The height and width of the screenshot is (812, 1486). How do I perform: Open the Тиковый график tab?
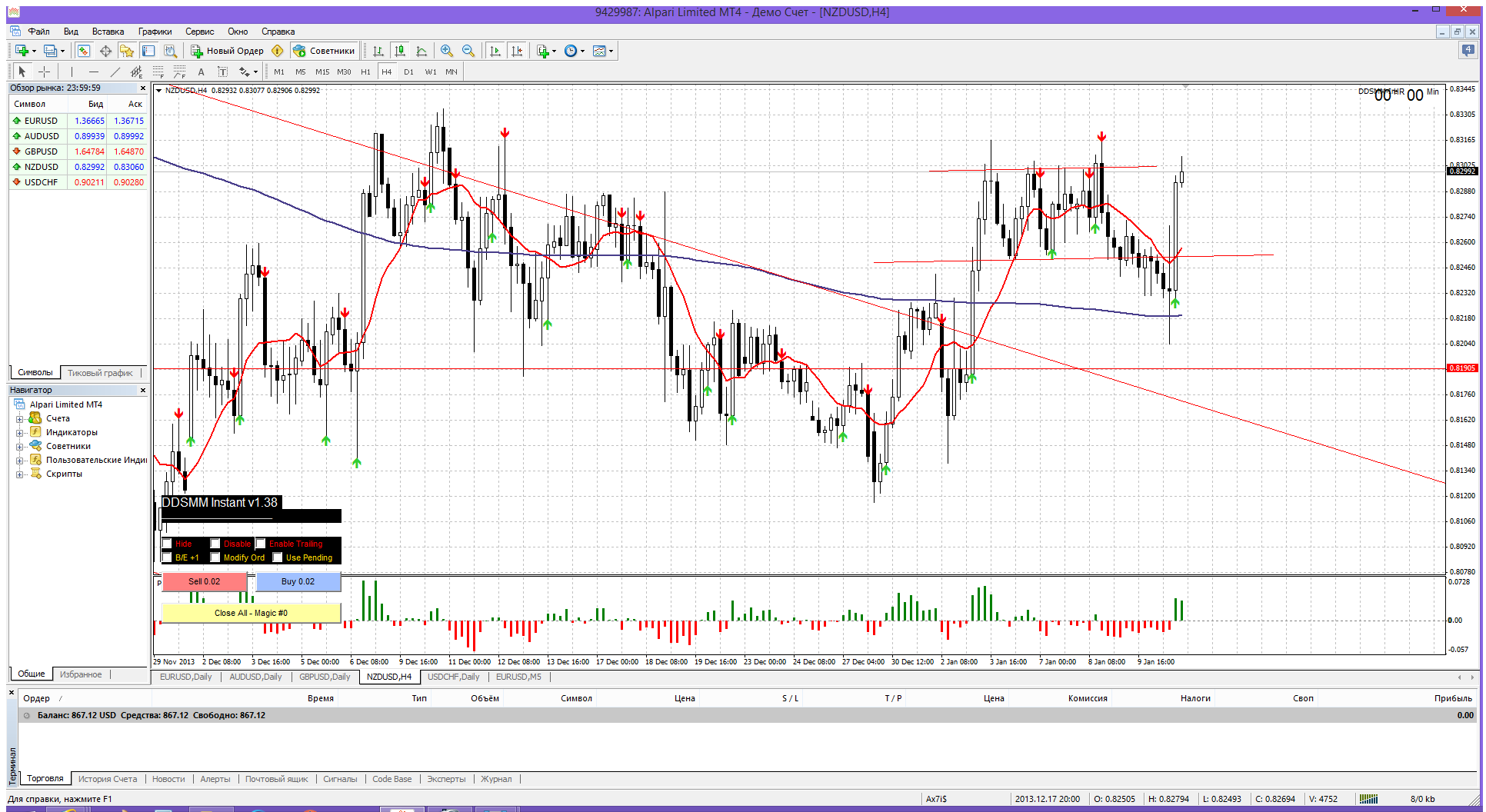point(100,373)
